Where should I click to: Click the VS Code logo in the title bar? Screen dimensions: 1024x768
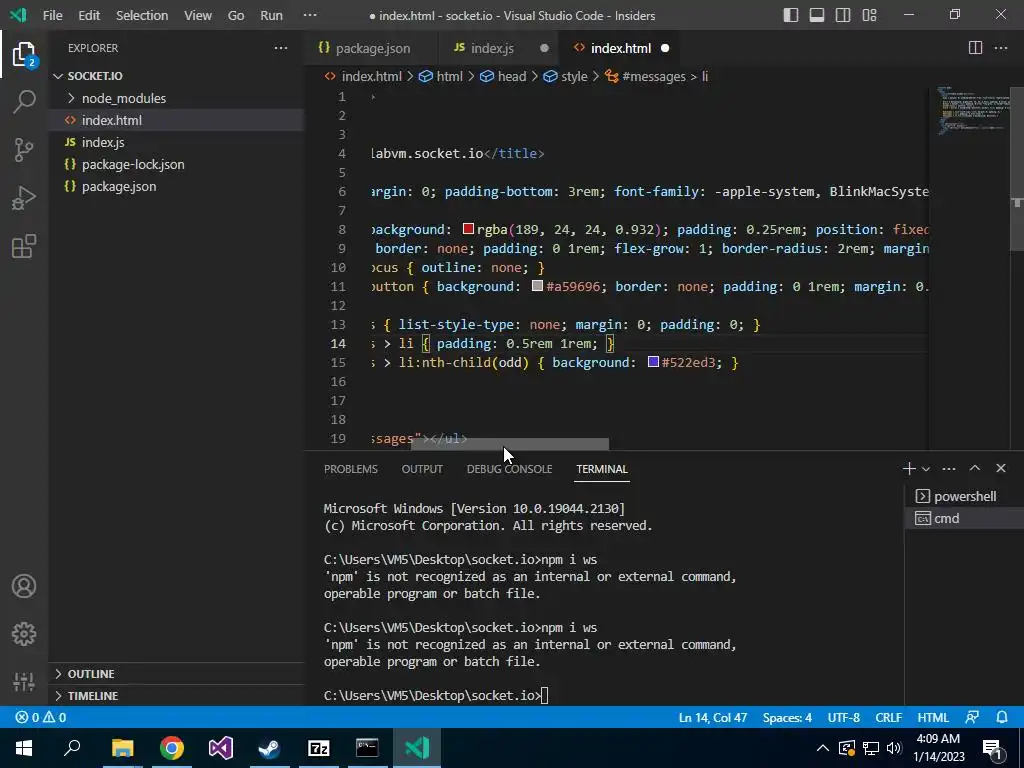(18, 15)
